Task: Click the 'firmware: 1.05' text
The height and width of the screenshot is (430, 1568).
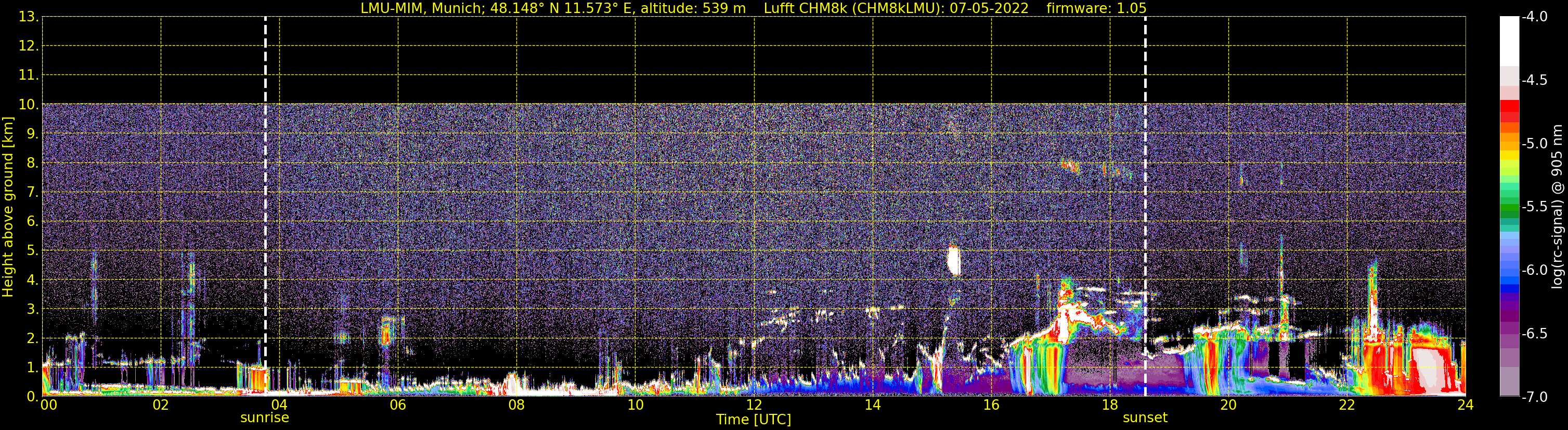Action: [x=1096, y=8]
